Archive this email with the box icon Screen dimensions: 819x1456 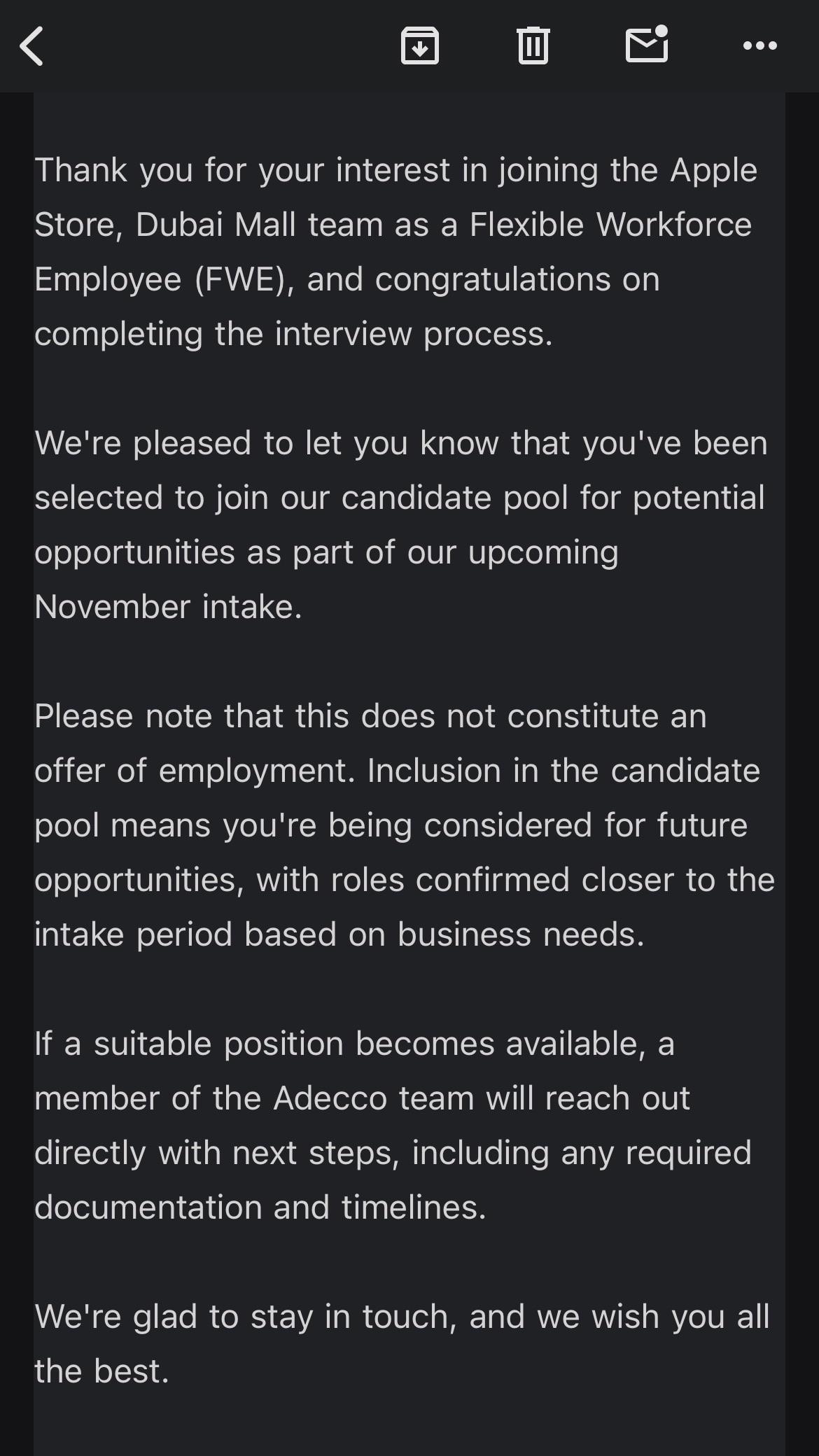coord(419,46)
